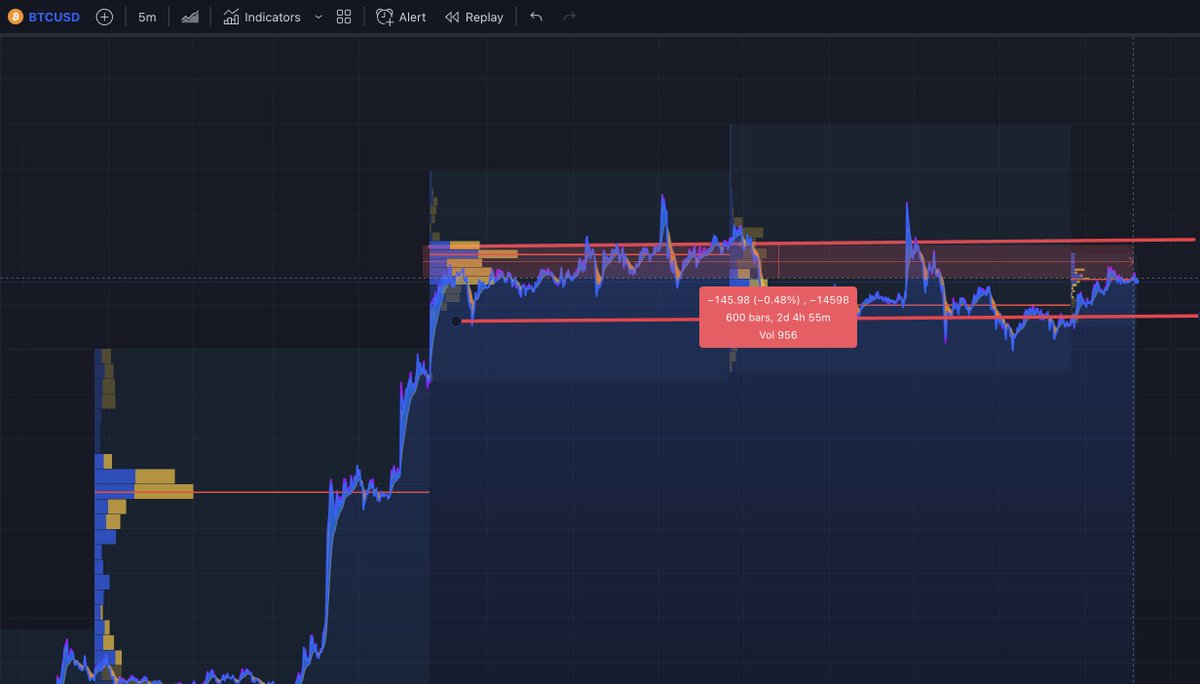Select the red tooltip showing -145.98 measurement
The height and width of the screenshot is (684, 1200).
778,316
